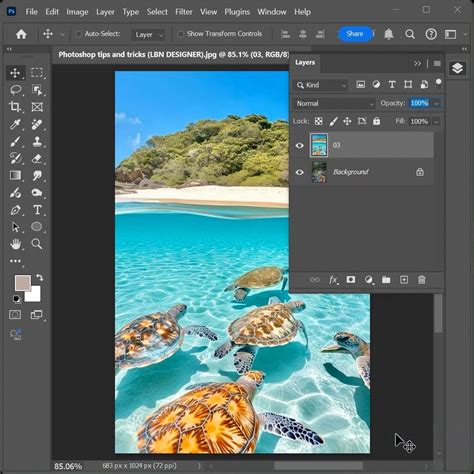This screenshot has height=474, width=474.
Task: Toggle lock position icon
Action: tap(347, 121)
